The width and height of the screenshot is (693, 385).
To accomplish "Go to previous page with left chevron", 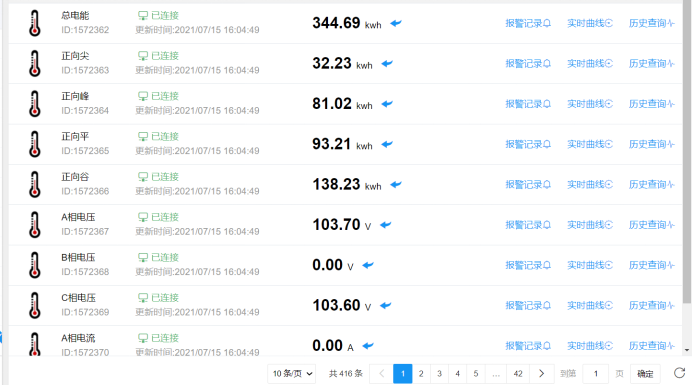I will click(x=382, y=374).
